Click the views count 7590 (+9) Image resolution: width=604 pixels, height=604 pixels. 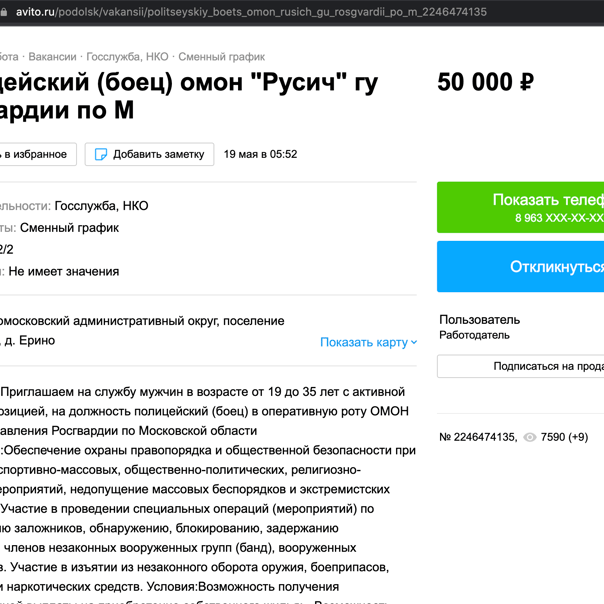point(564,437)
